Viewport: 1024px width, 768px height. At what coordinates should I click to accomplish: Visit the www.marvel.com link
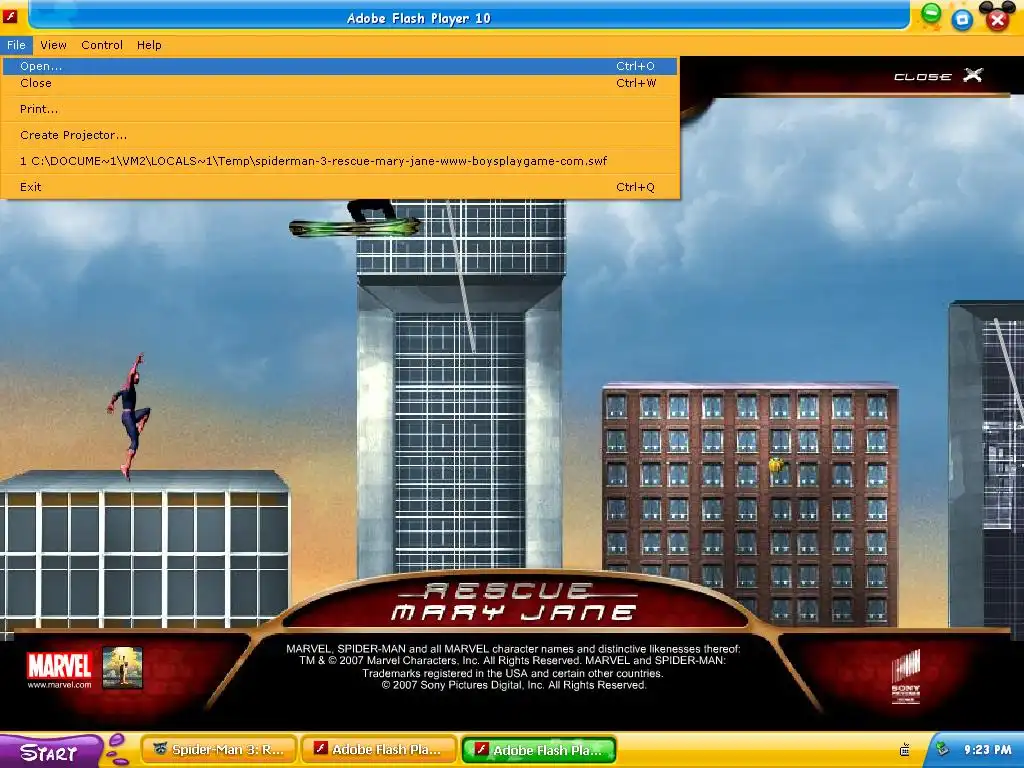tap(59, 685)
